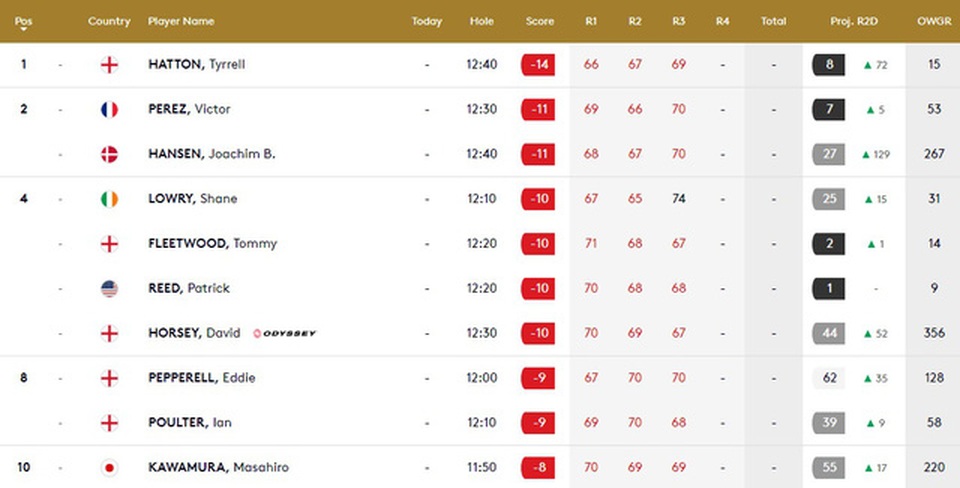This screenshot has height=488, width=960.
Task: Click OWGR value 9 for Reed
Action: pos(934,288)
